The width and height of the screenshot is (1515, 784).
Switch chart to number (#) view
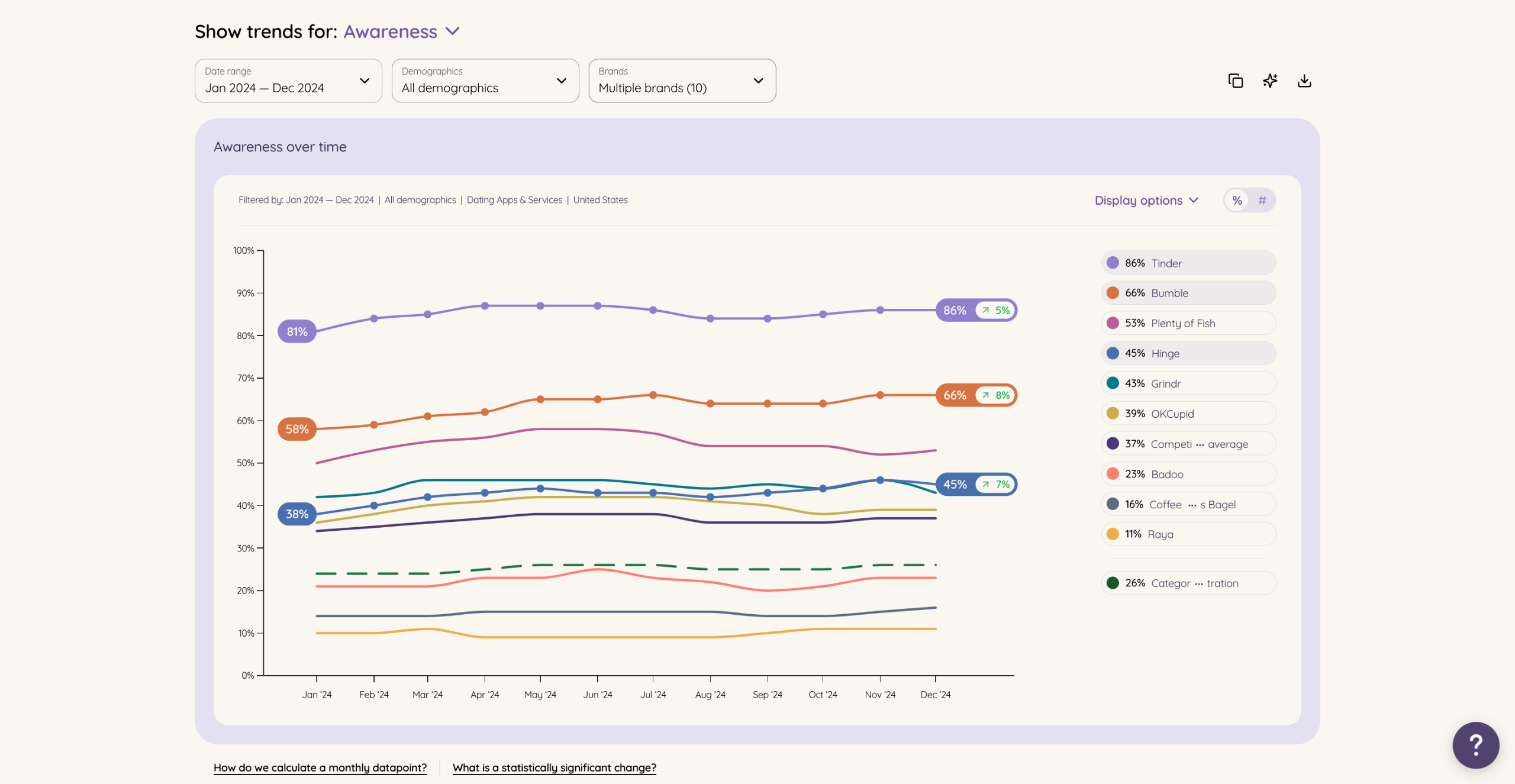[1262, 201]
